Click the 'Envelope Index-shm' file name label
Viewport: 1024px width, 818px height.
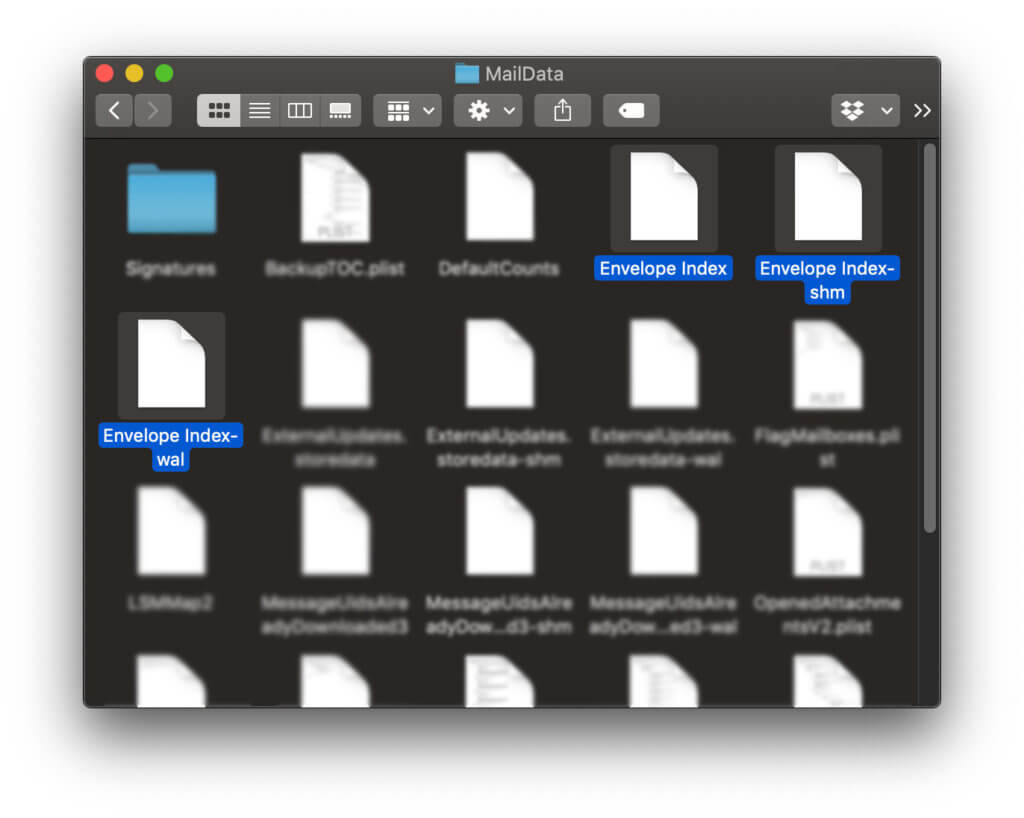(827, 280)
